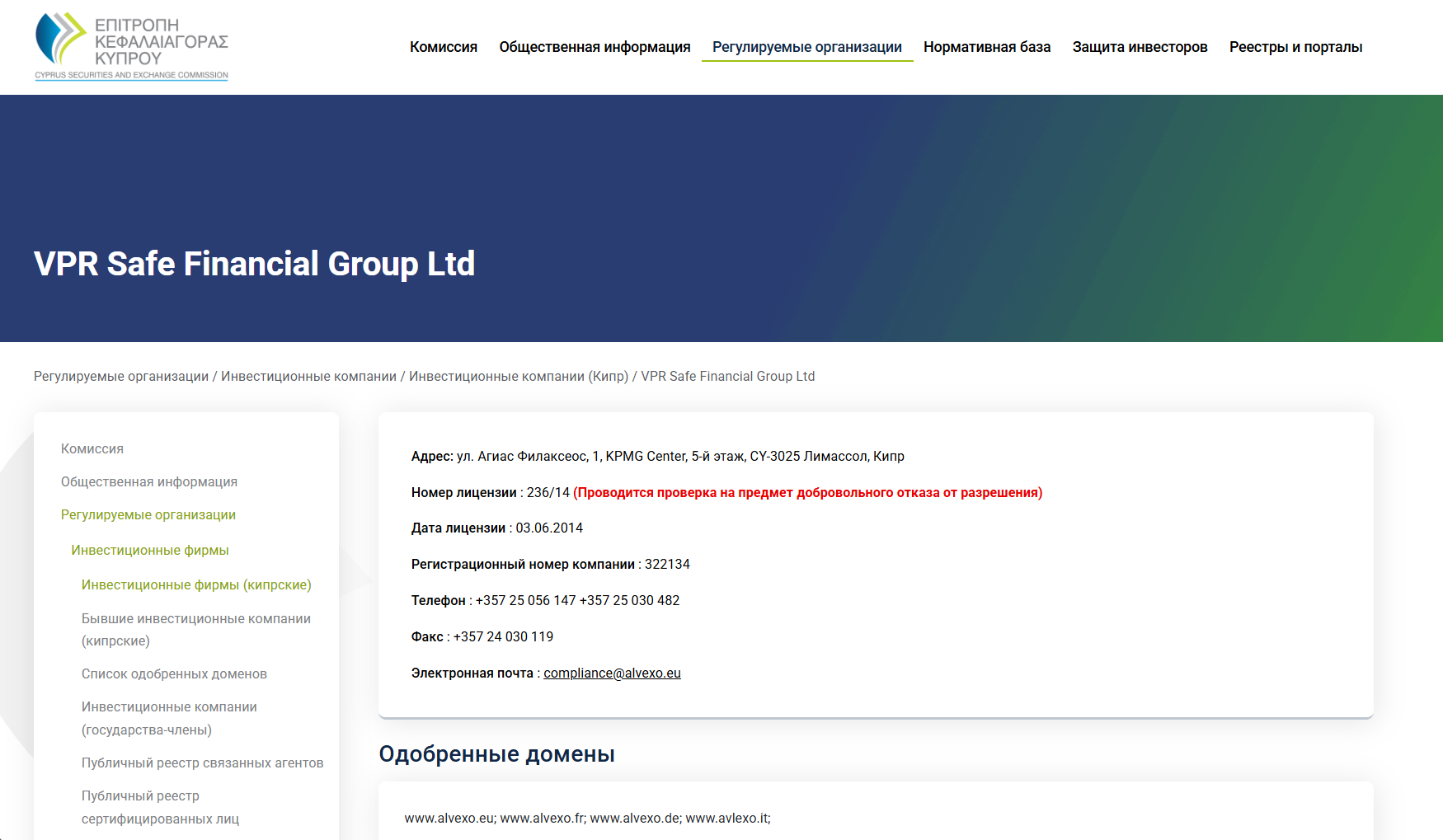Screen dimensions: 1443x840
Task: Click company registration number 322134
Action: 667,564
